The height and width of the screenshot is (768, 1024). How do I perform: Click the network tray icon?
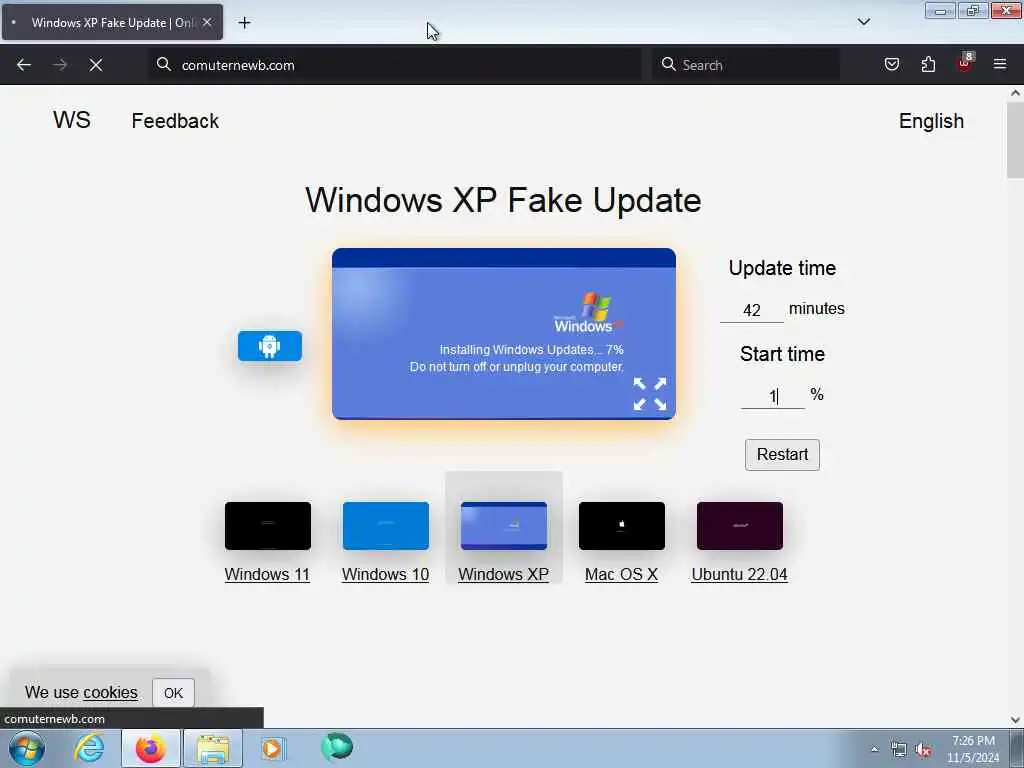(x=899, y=750)
